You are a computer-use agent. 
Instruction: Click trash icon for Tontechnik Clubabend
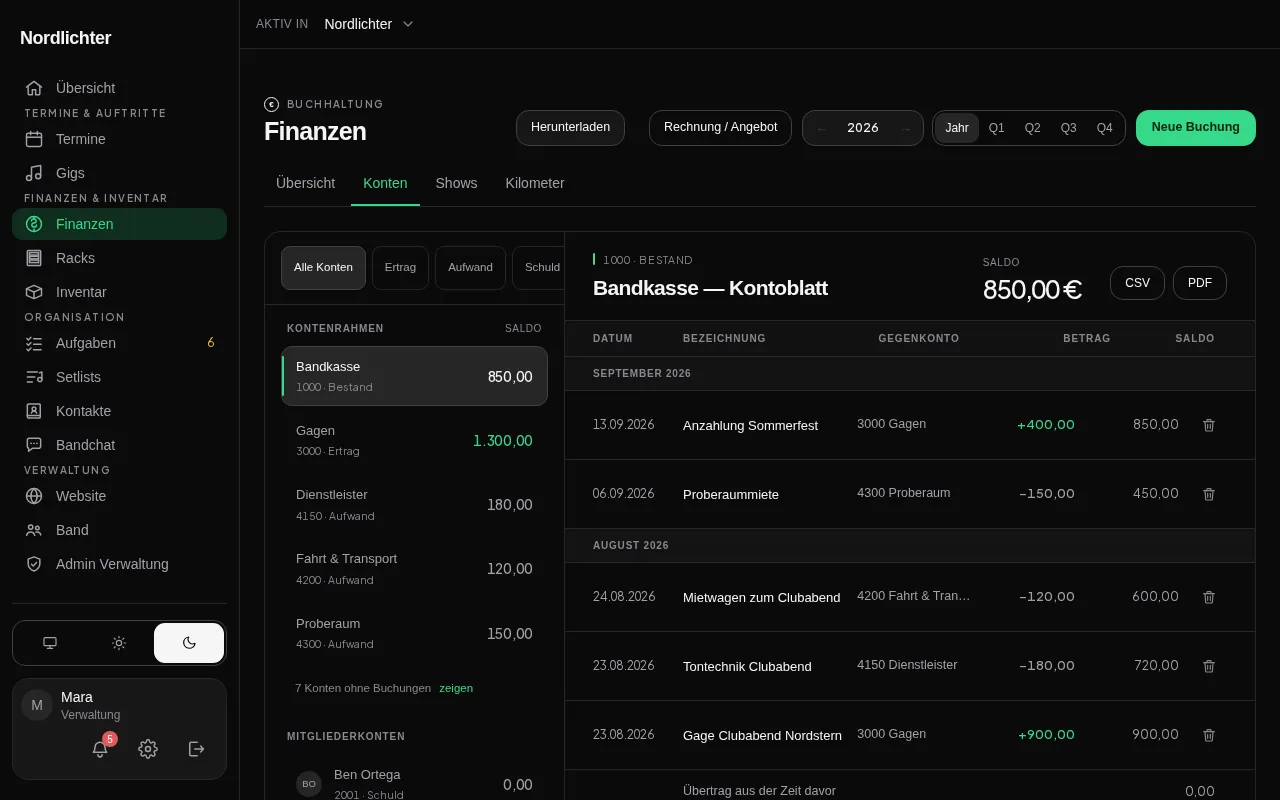tap(1209, 666)
